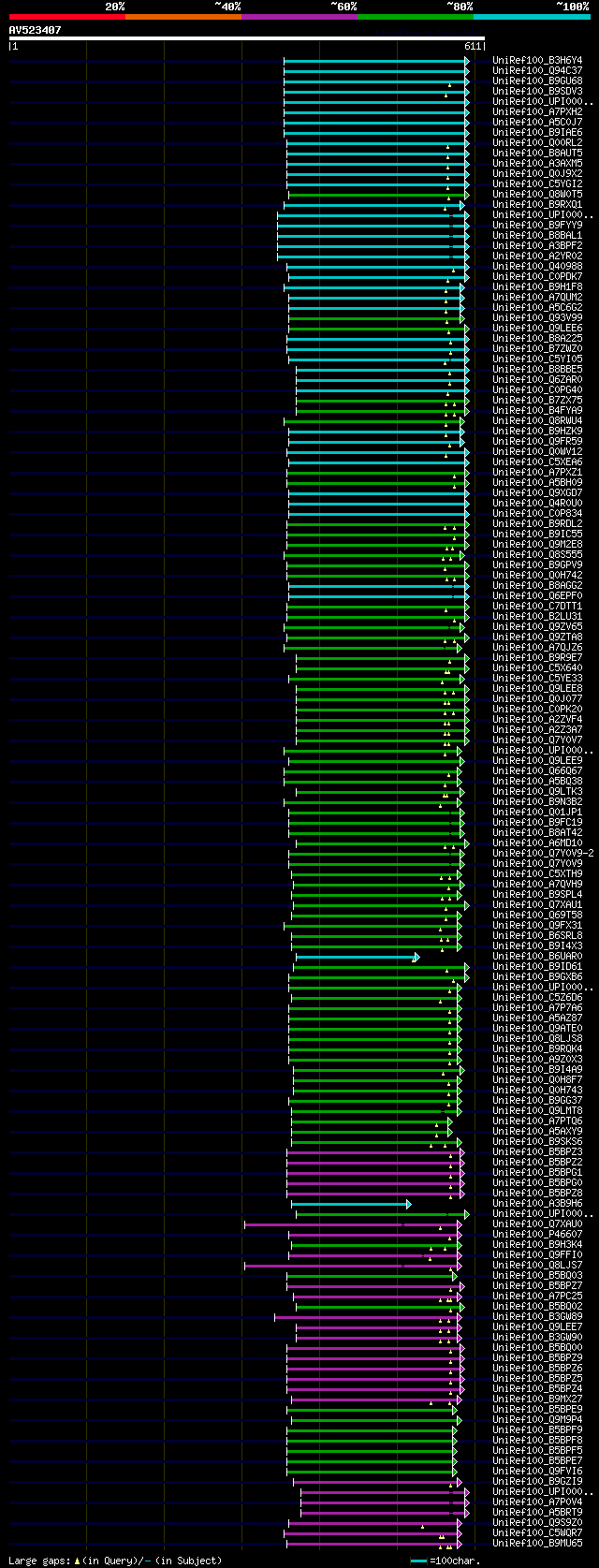The height and width of the screenshot is (1568, 599).
Task: Open hit UniRef100_Q94C37
Action: (x=537, y=71)
